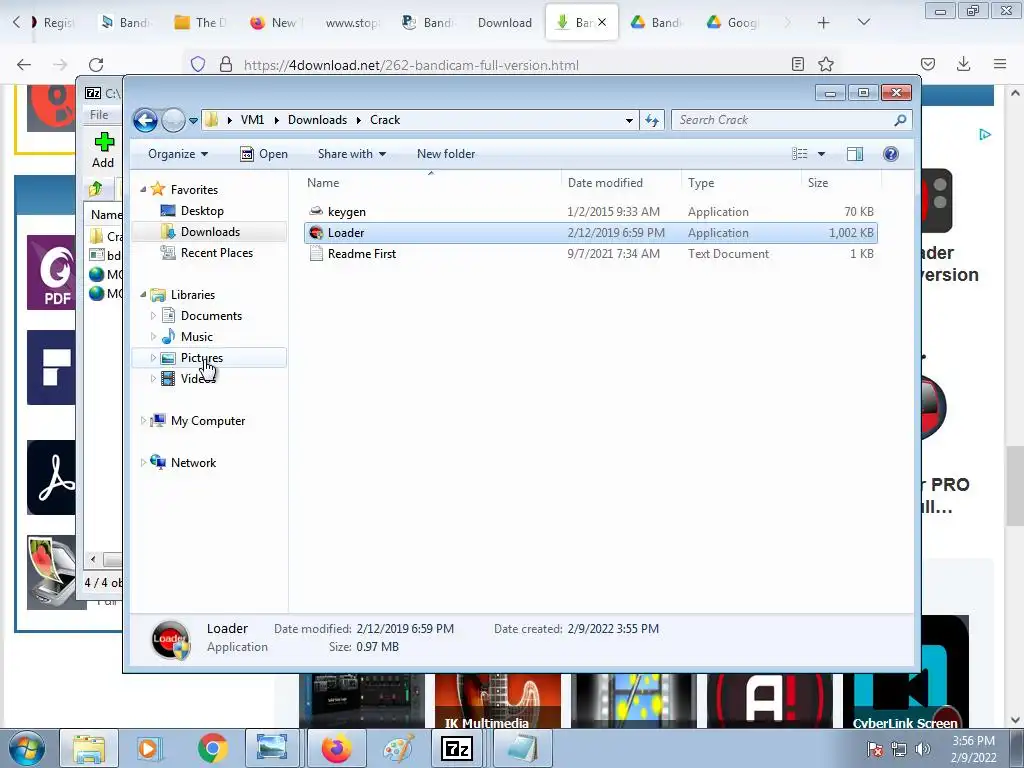Viewport: 1024px width, 768px height.
Task: Sort by Date modified column
Action: [620, 183]
